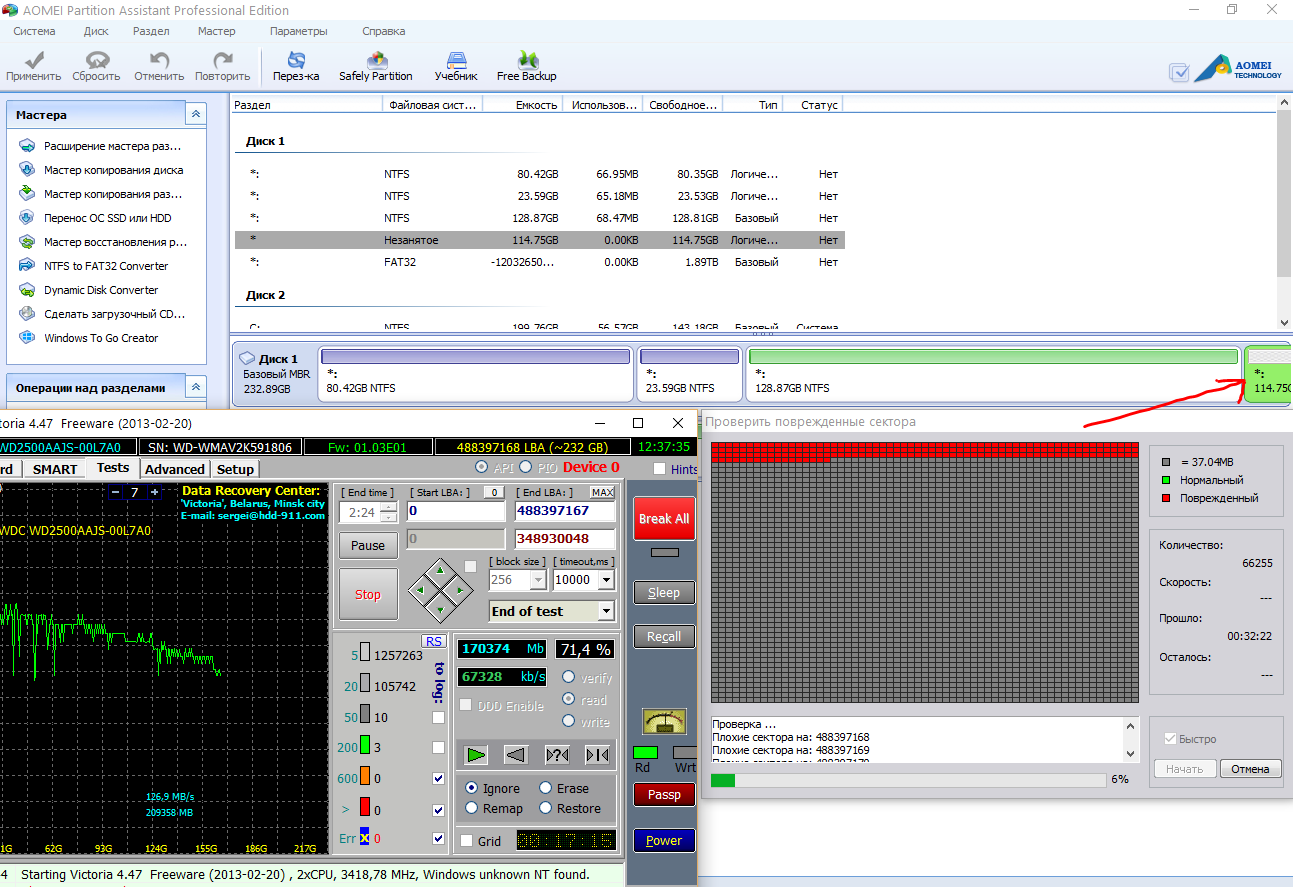Open the Учебник tutorial icon
The width and height of the screenshot is (1293, 887).
click(x=456, y=60)
